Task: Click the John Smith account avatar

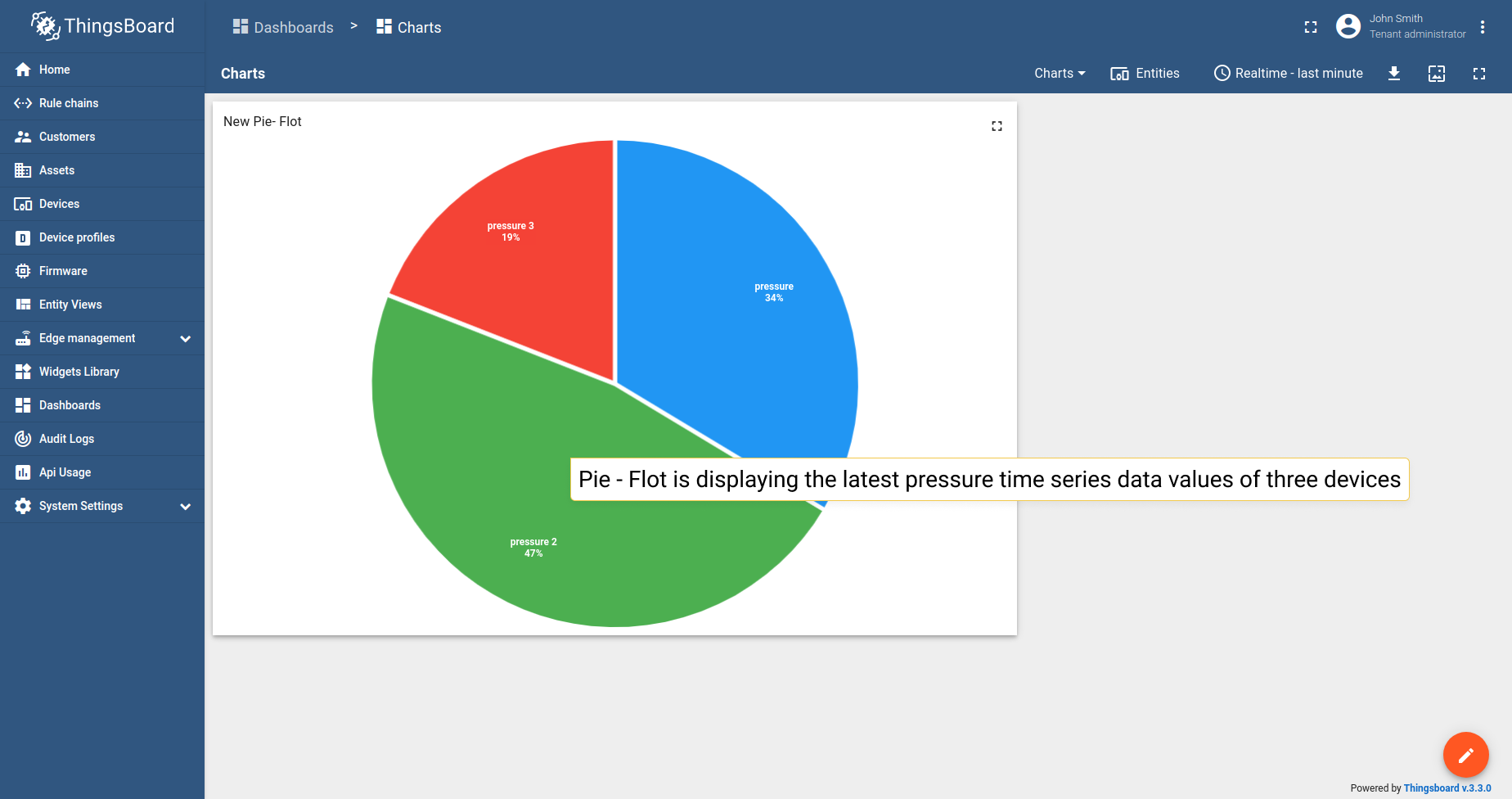Action: click(x=1348, y=26)
